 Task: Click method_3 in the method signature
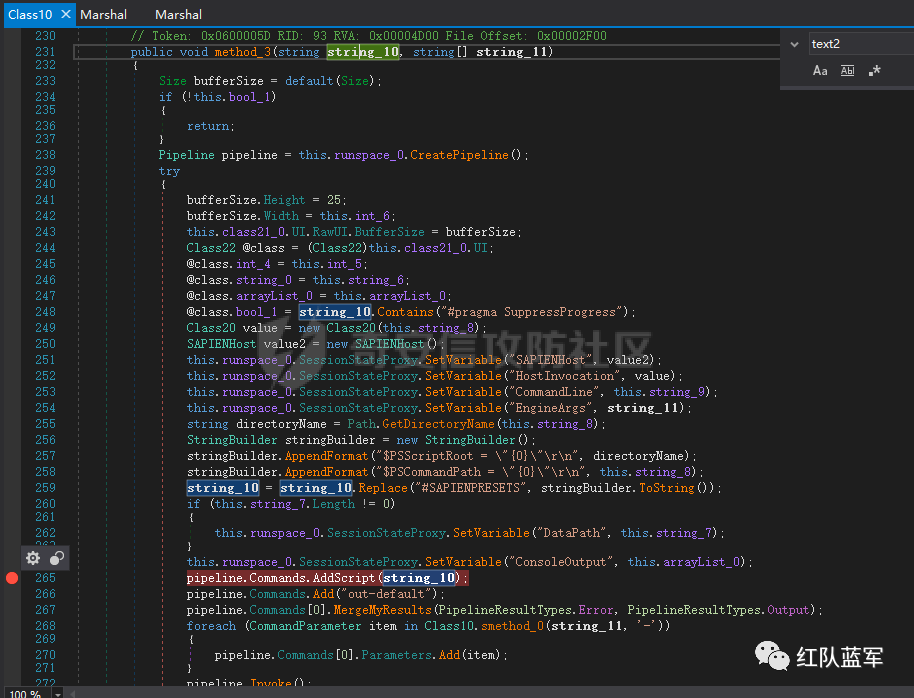(x=242, y=52)
